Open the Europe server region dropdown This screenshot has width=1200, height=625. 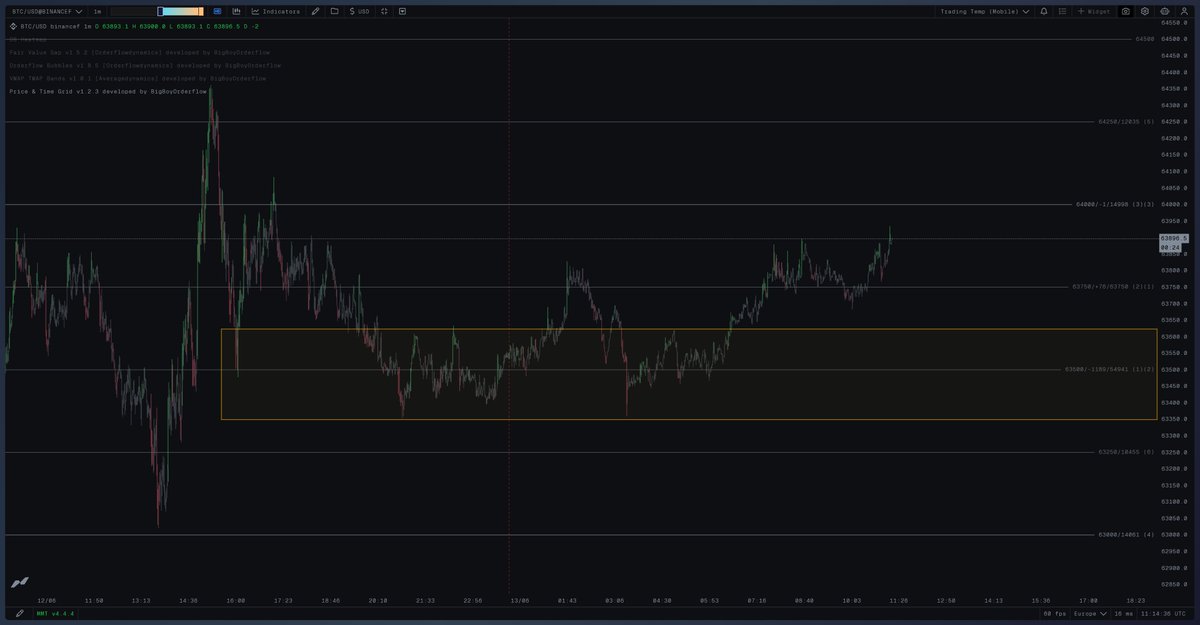click(x=1090, y=613)
